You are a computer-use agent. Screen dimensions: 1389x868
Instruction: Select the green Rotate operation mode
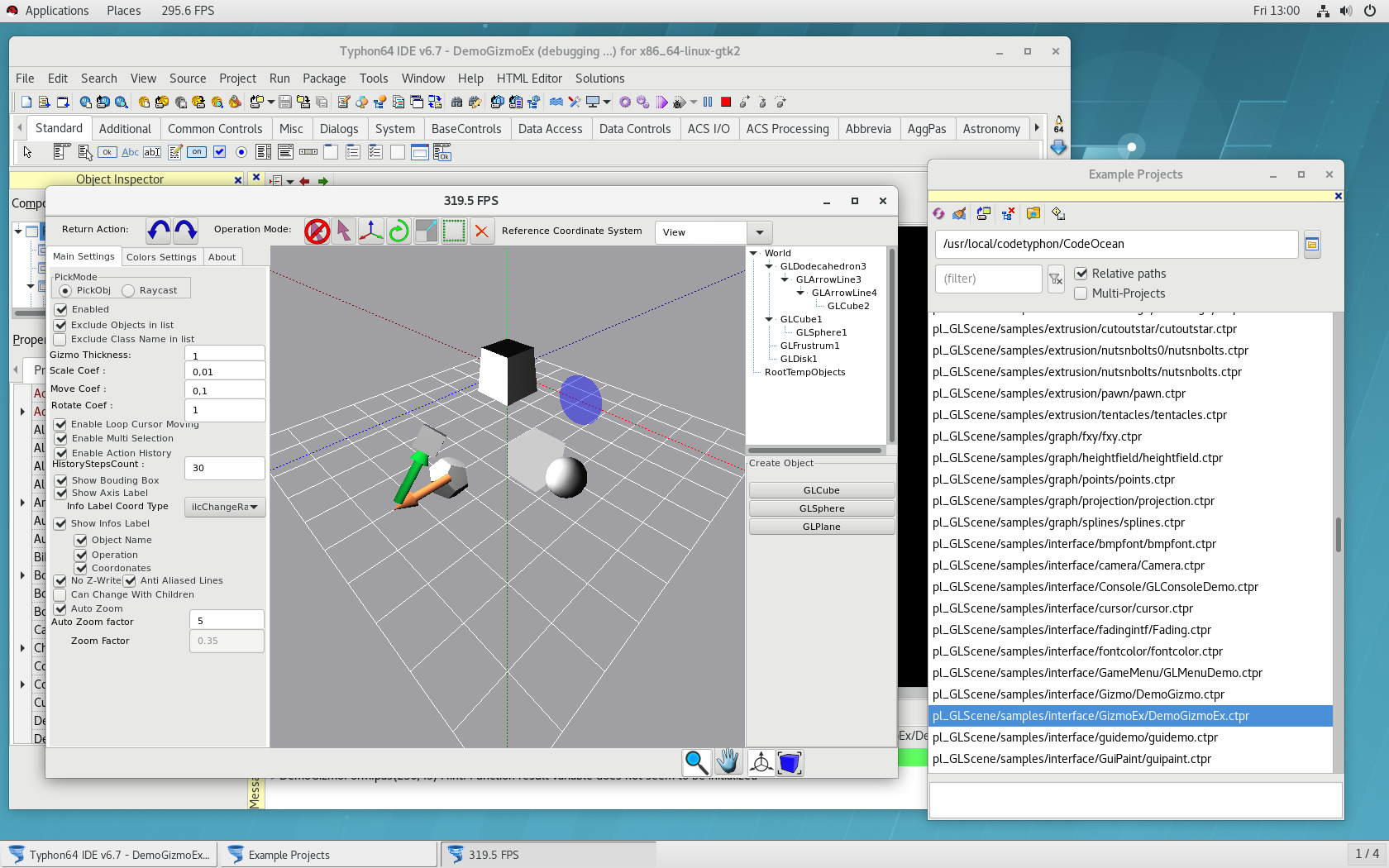tap(399, 231)
